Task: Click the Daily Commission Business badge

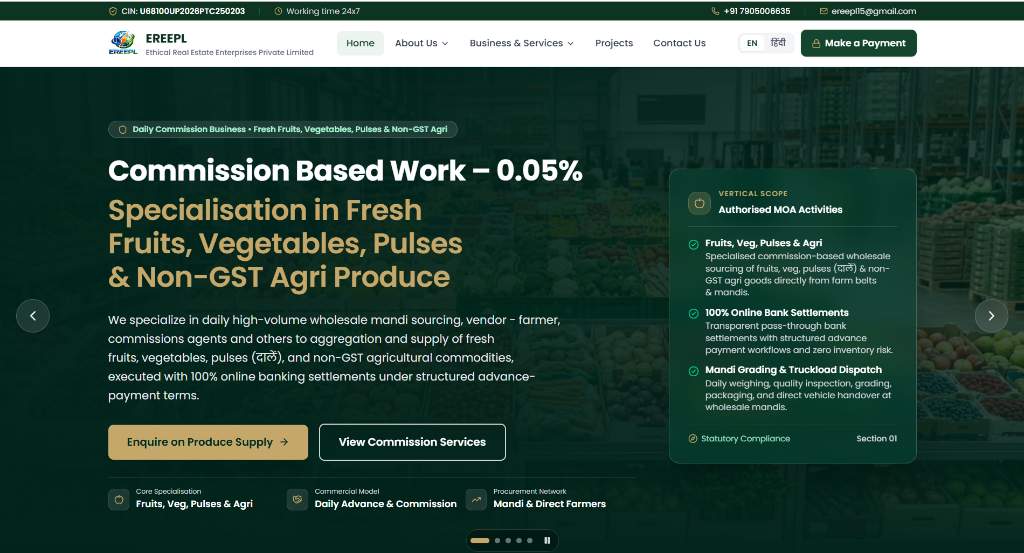Action: (283, 129)
